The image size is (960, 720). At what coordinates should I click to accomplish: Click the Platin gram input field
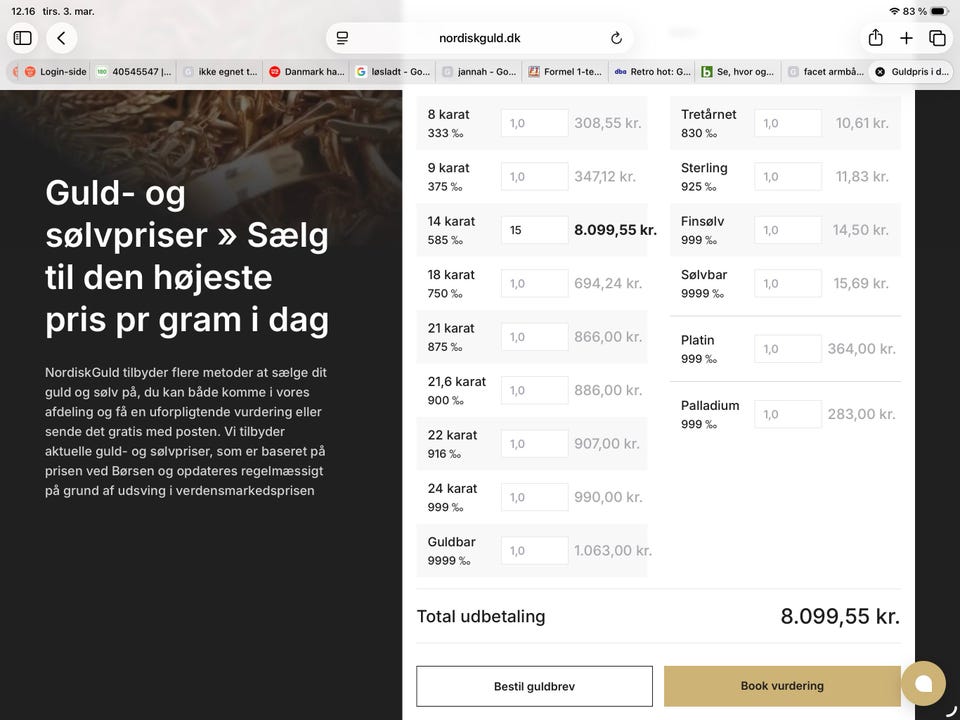point(788,349)
